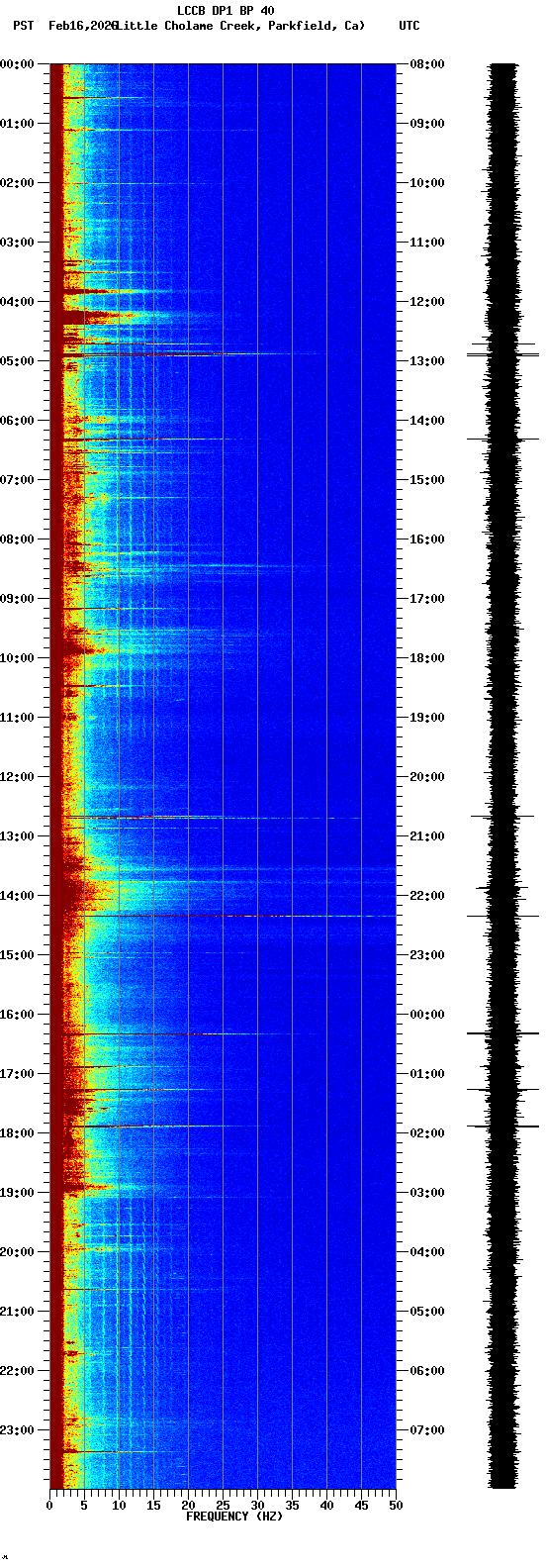Click the PST axis label "16:00"
The width and height of the screenshot is (546, 1568).
17,1015
